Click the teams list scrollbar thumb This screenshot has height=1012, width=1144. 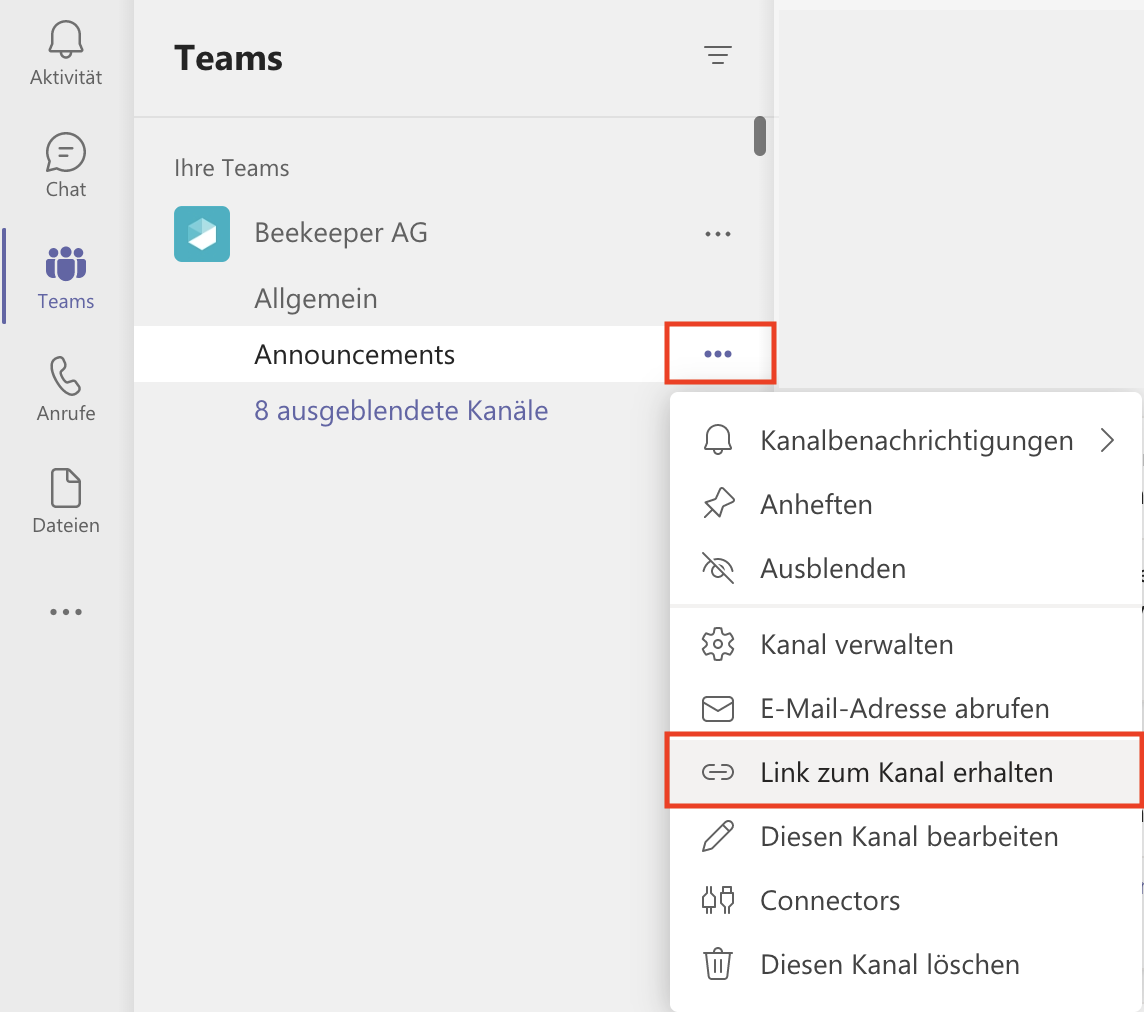pyautogui.click(x=760, y=136)
